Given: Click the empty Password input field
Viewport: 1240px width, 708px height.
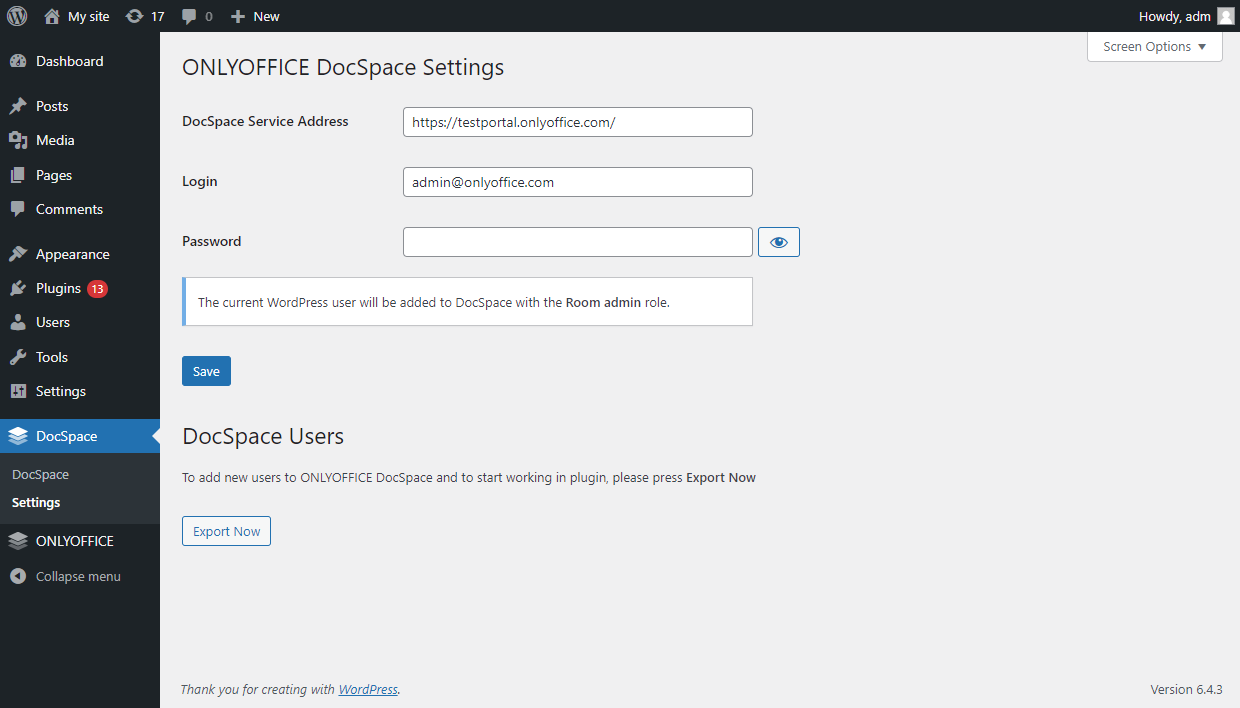Looking at the screenshot, I should pos(577,241).
